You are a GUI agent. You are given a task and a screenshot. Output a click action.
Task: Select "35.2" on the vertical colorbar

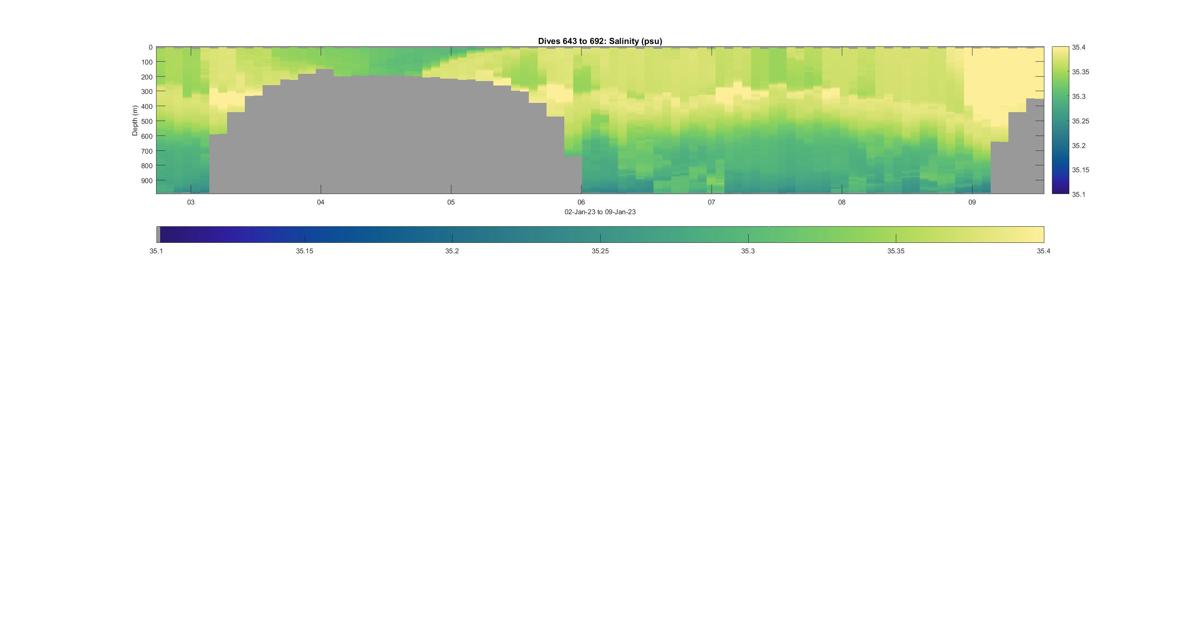pyautogui.click(x=1079, y=146)
